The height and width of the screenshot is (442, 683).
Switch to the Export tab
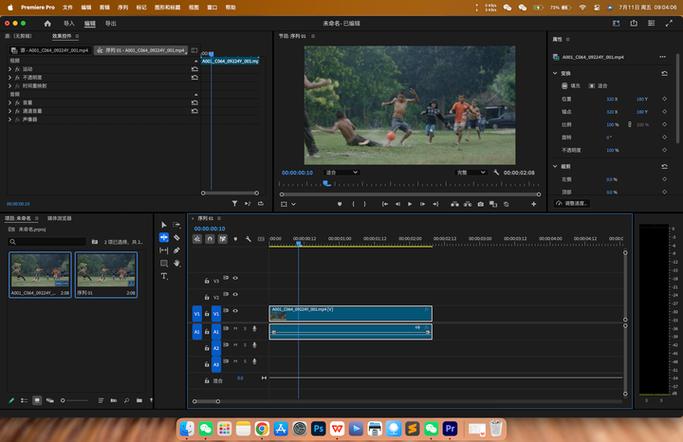[x=111, y=24]
